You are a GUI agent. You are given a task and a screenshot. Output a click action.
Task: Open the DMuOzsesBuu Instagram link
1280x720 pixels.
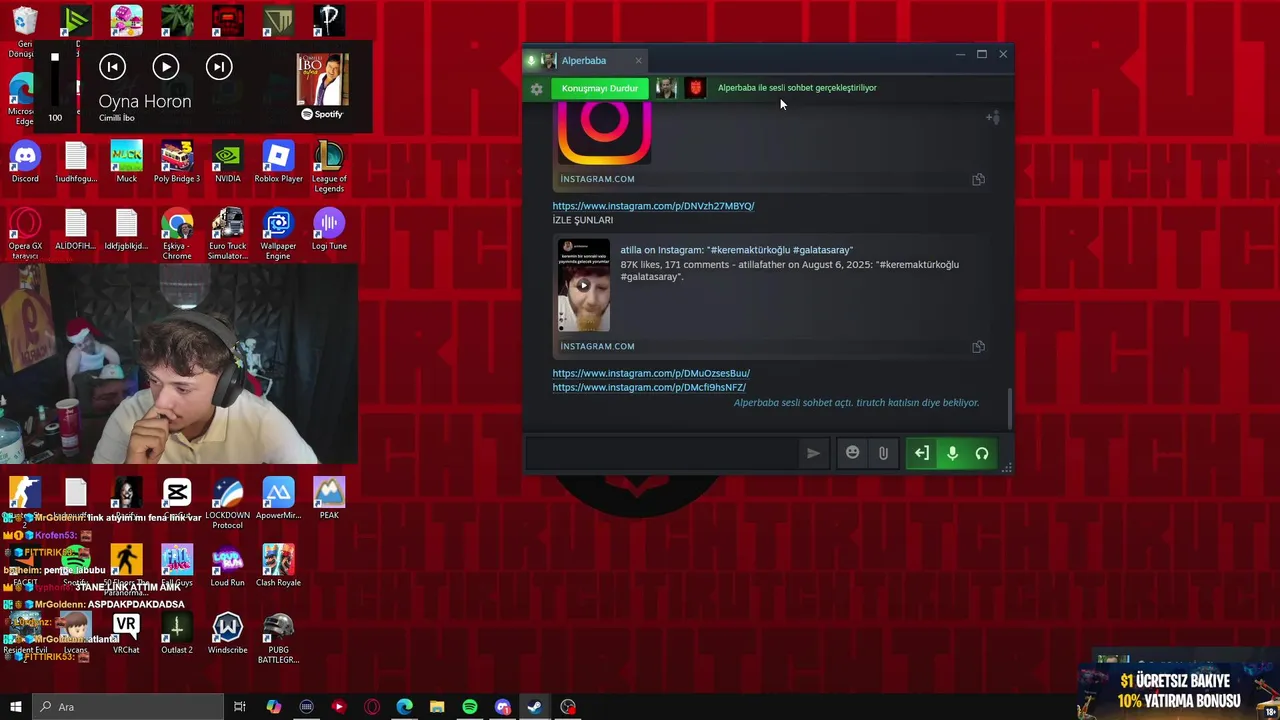coord(651,373)
